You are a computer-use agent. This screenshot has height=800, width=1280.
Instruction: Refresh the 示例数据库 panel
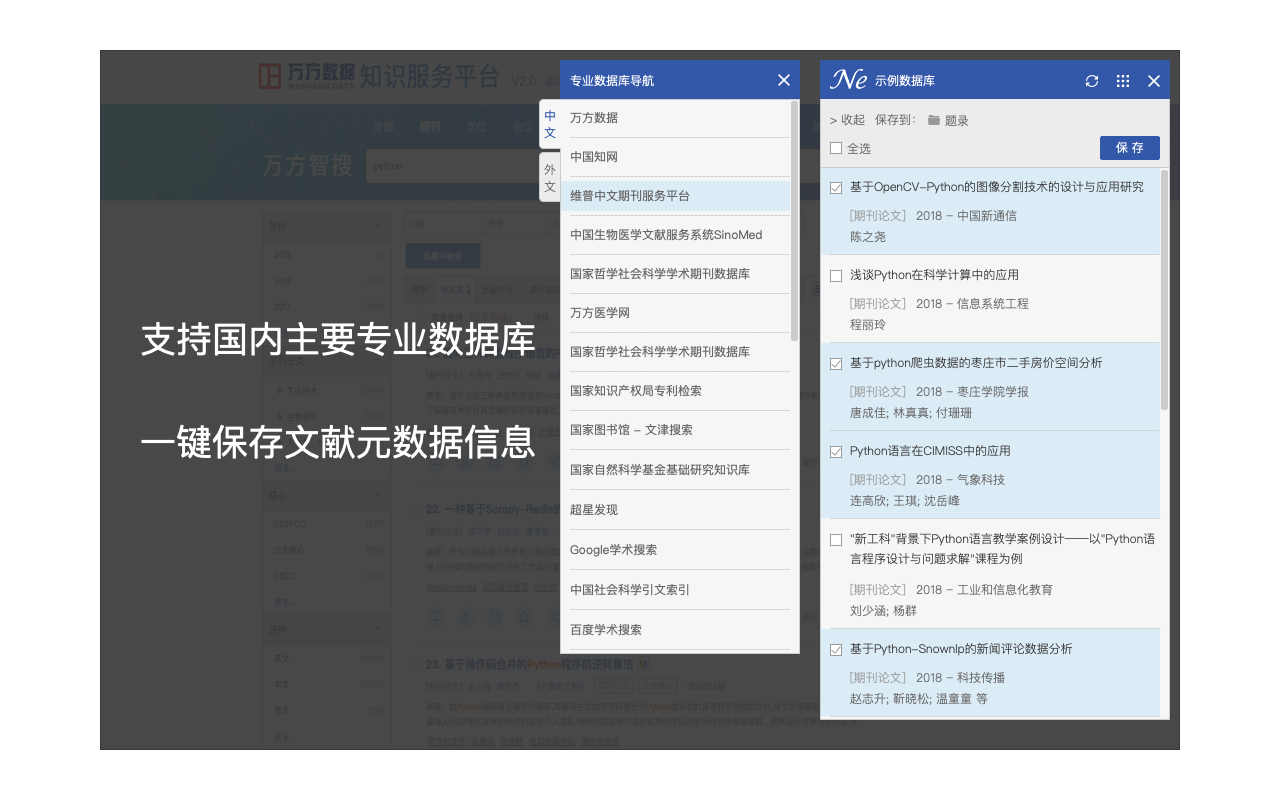[1091, 81]
